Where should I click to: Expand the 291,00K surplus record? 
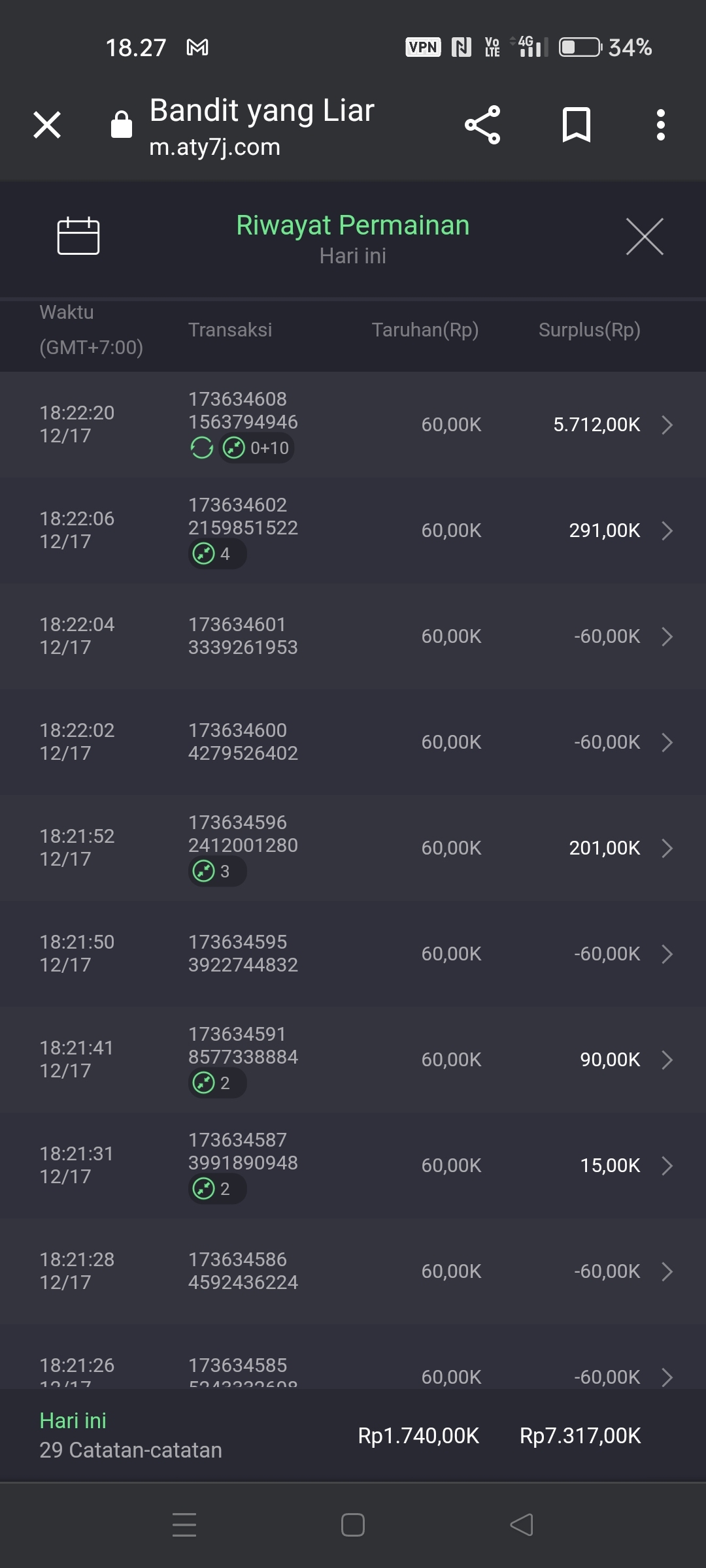(x=667, y=531)
